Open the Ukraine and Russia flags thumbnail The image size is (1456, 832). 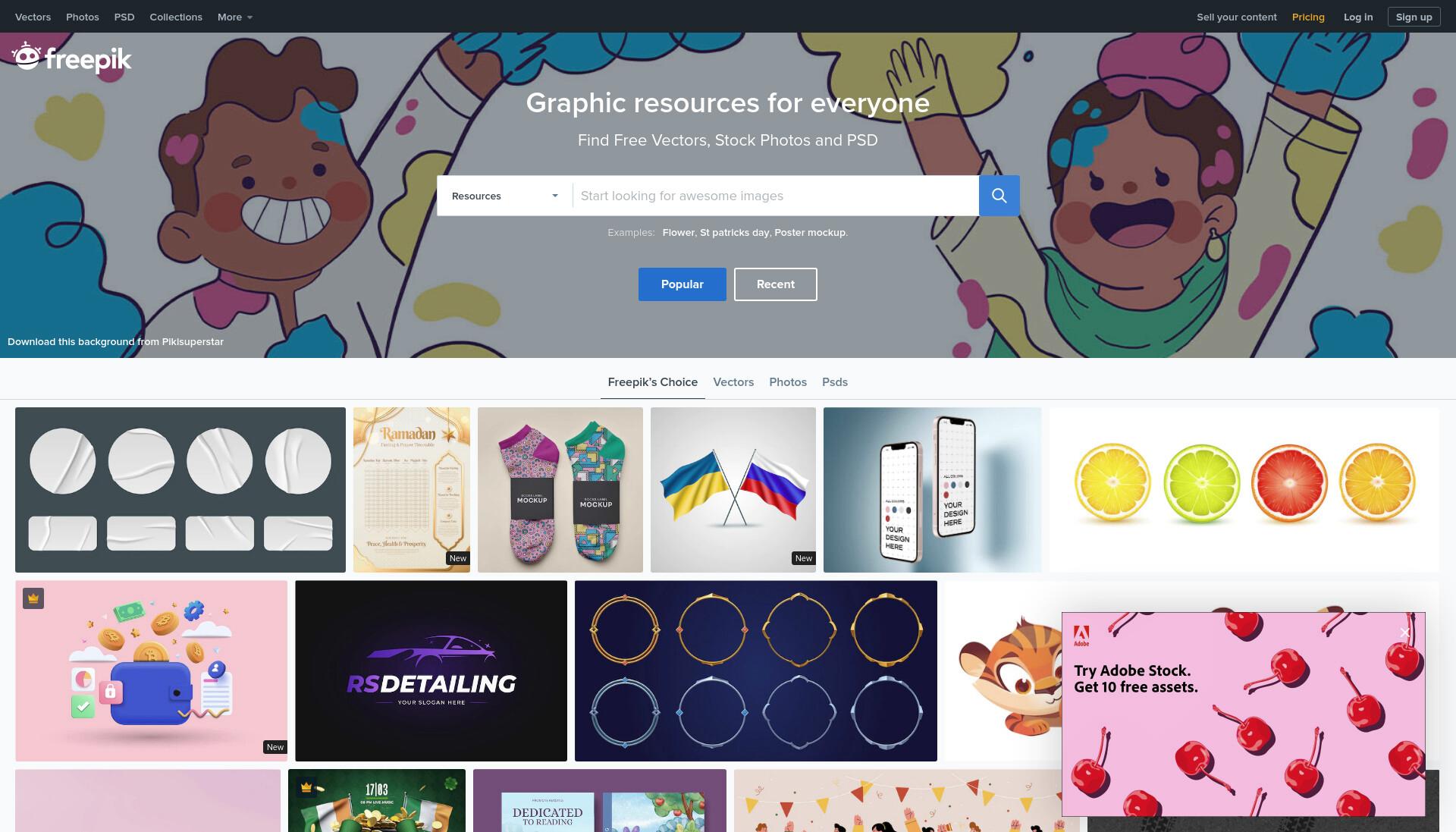pos(733,490)
